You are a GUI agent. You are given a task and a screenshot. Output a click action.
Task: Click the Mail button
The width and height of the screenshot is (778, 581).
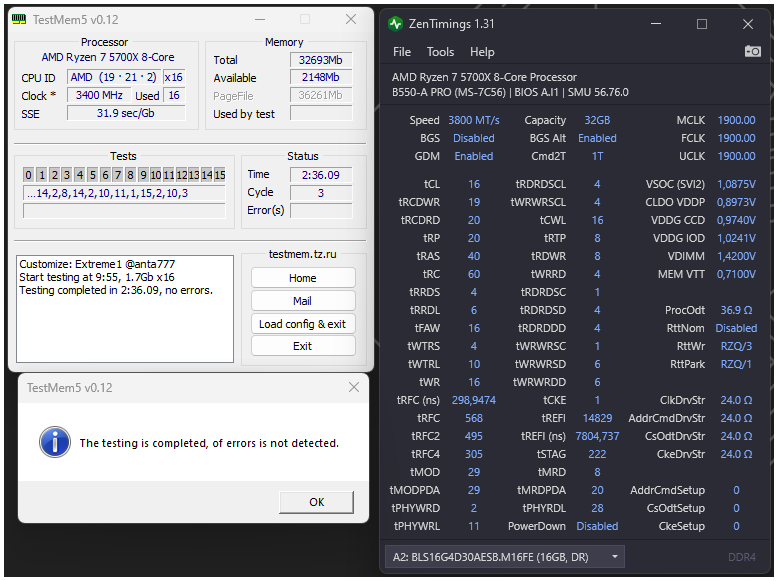tap(302, 301)
